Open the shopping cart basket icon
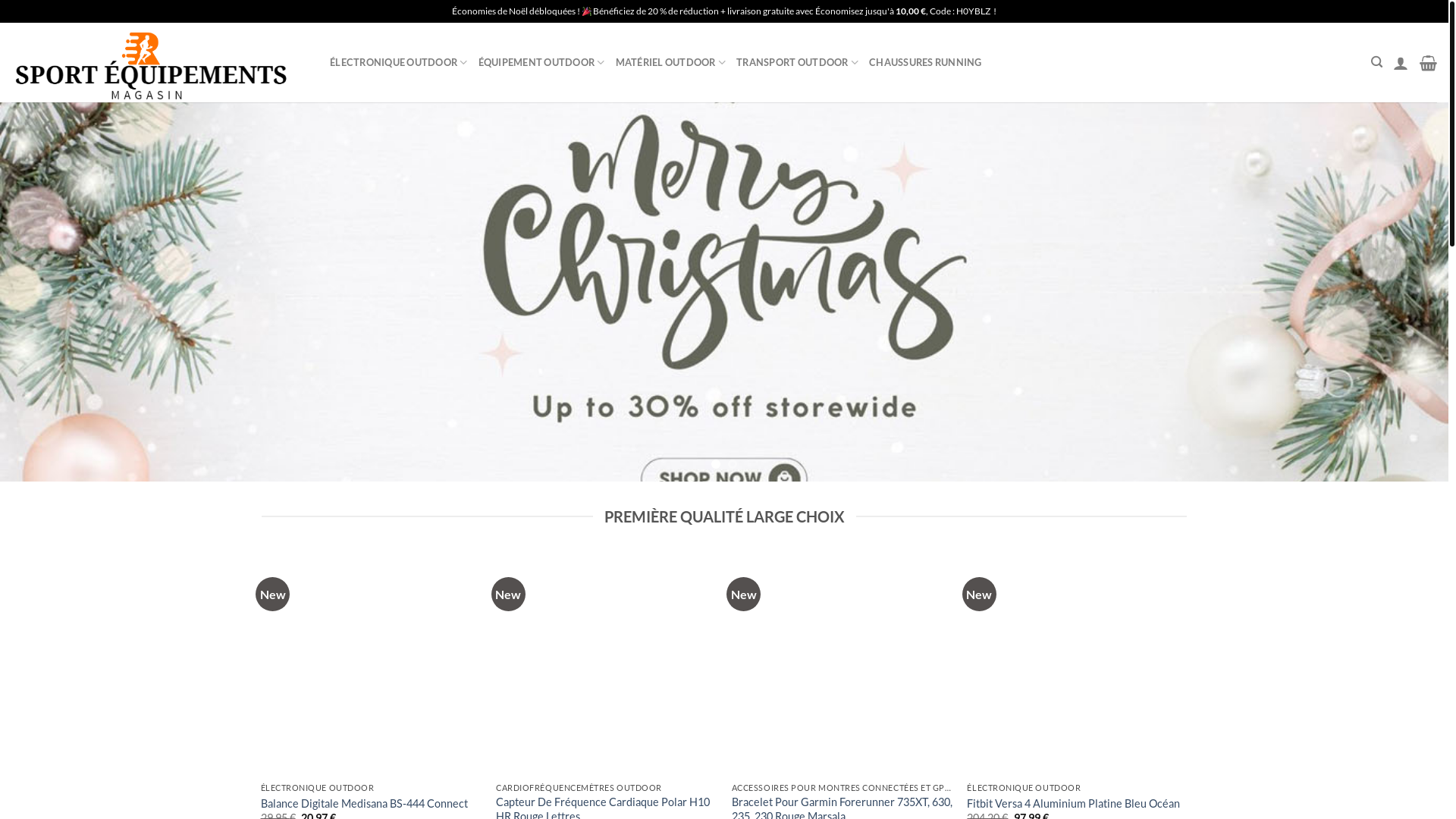Viewport: 1456px width, 819px height. tap(1428, 63)
